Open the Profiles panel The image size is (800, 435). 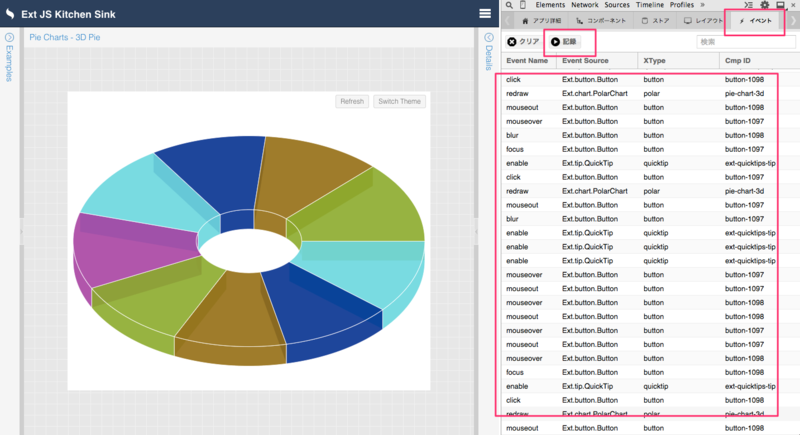click(682, 5)
